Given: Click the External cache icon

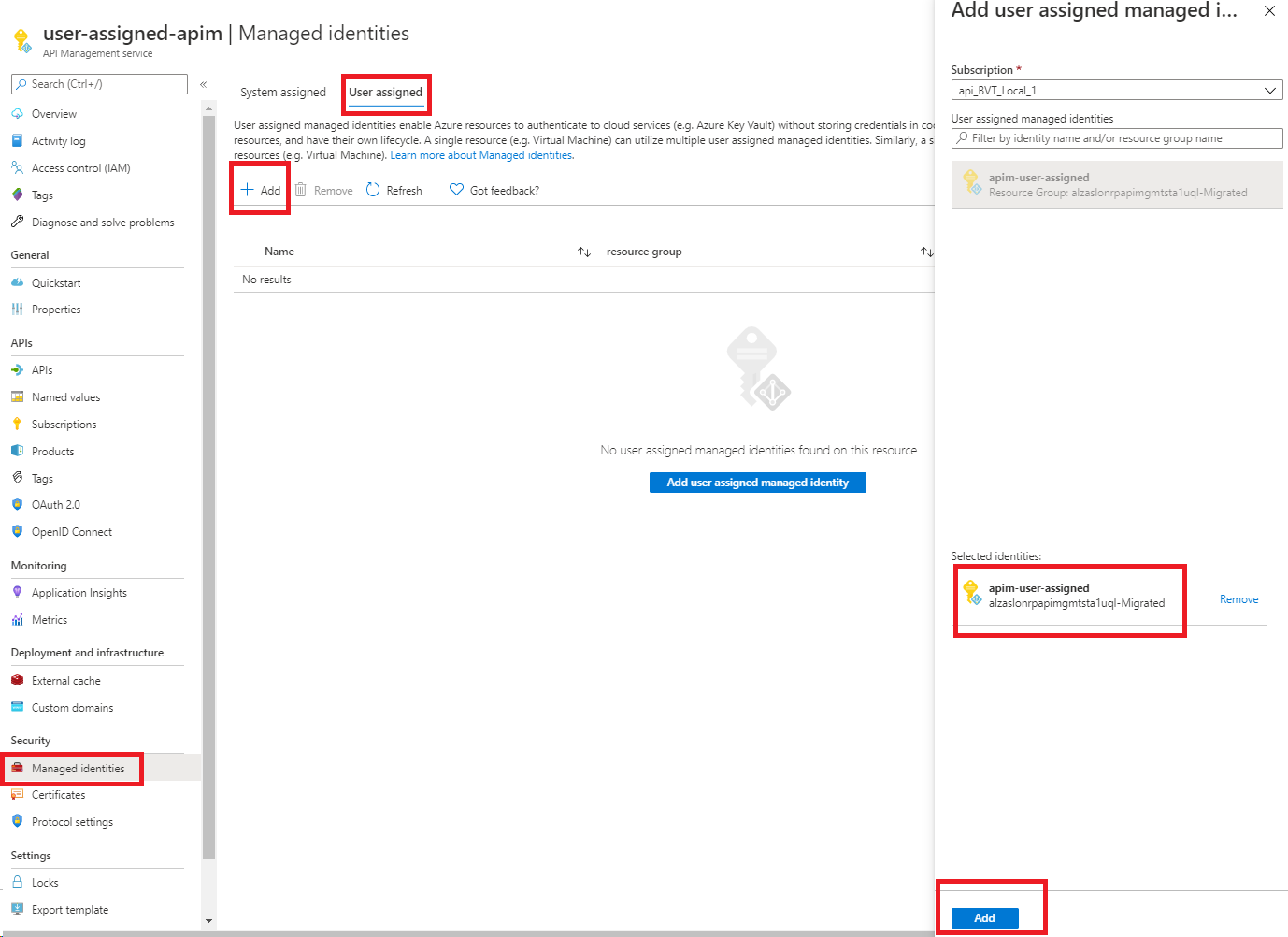Looking at the screenshot, I should tap(17, 681).
